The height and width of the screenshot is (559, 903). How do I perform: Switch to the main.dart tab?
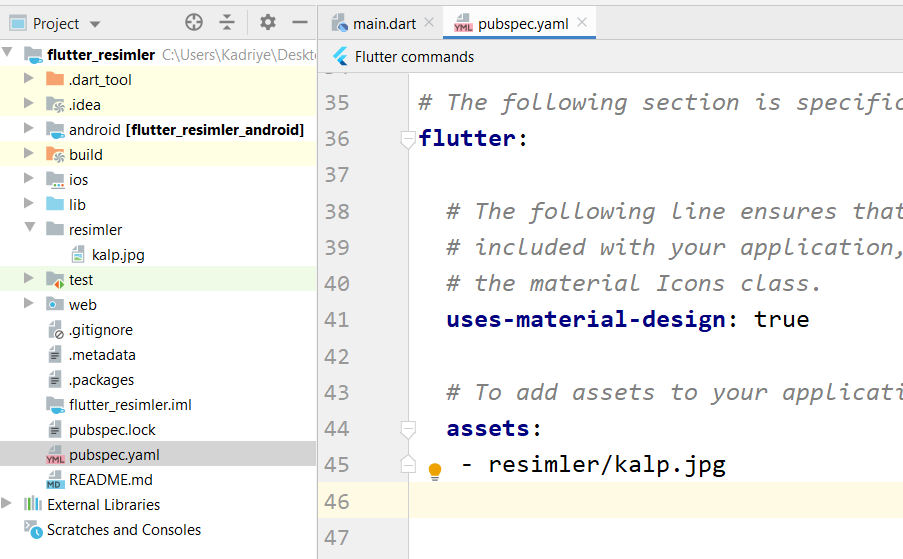point(383,23)
